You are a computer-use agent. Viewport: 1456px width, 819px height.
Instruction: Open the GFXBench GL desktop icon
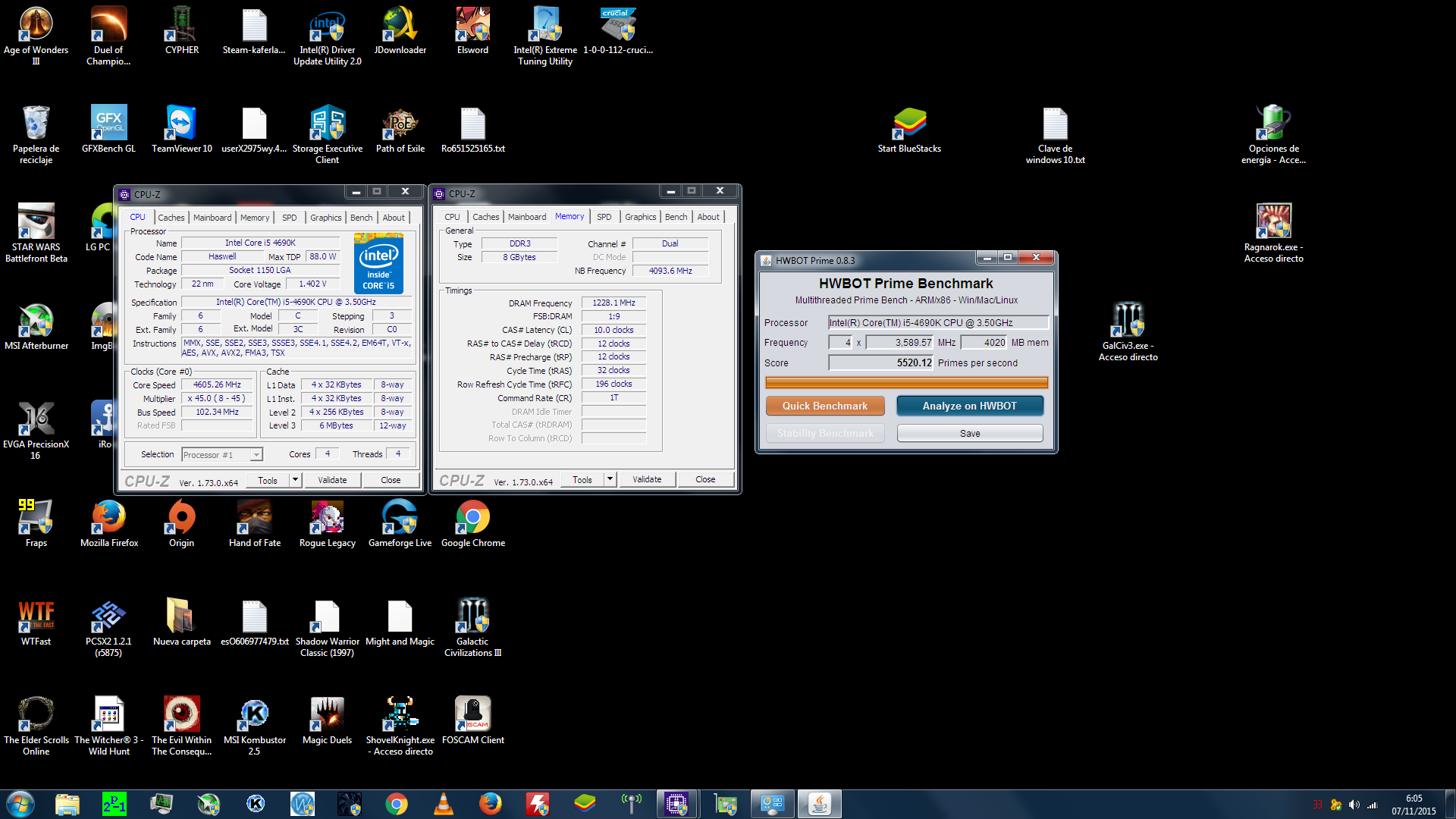pos(108,129)
